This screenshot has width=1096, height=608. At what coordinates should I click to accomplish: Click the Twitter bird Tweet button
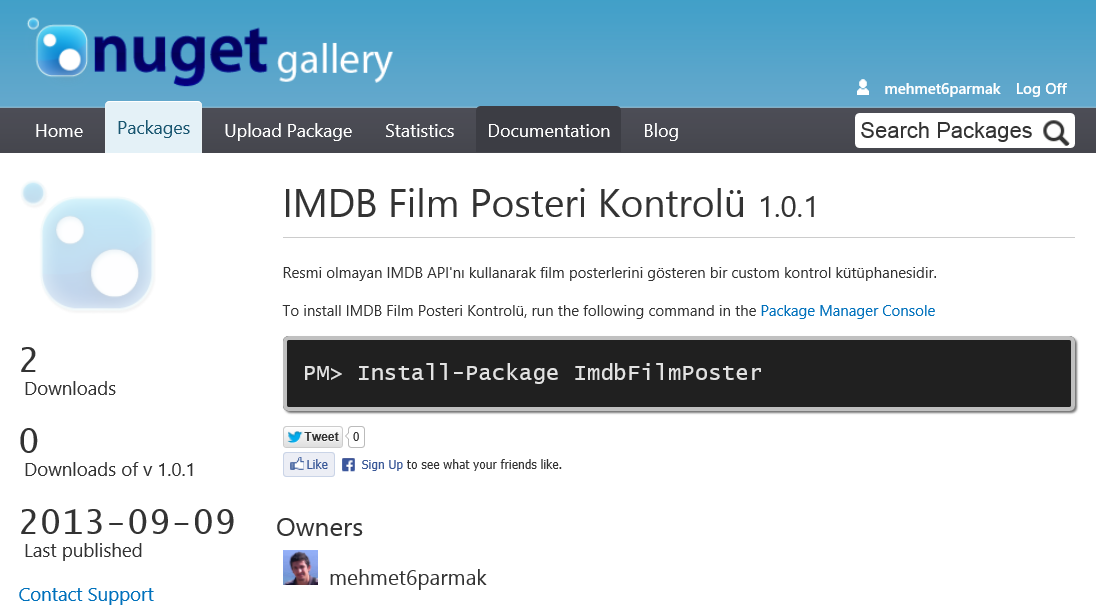(313, 437)
